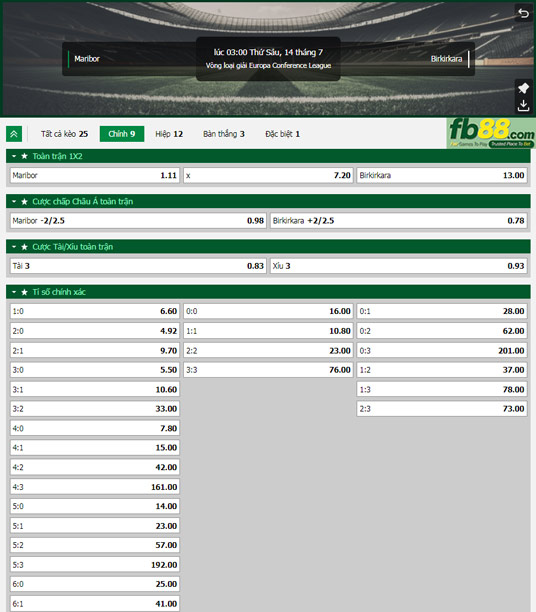Collapse the Cược Tài/Xỉu toàn trận section
536x612 pixels.
point(14,247)
